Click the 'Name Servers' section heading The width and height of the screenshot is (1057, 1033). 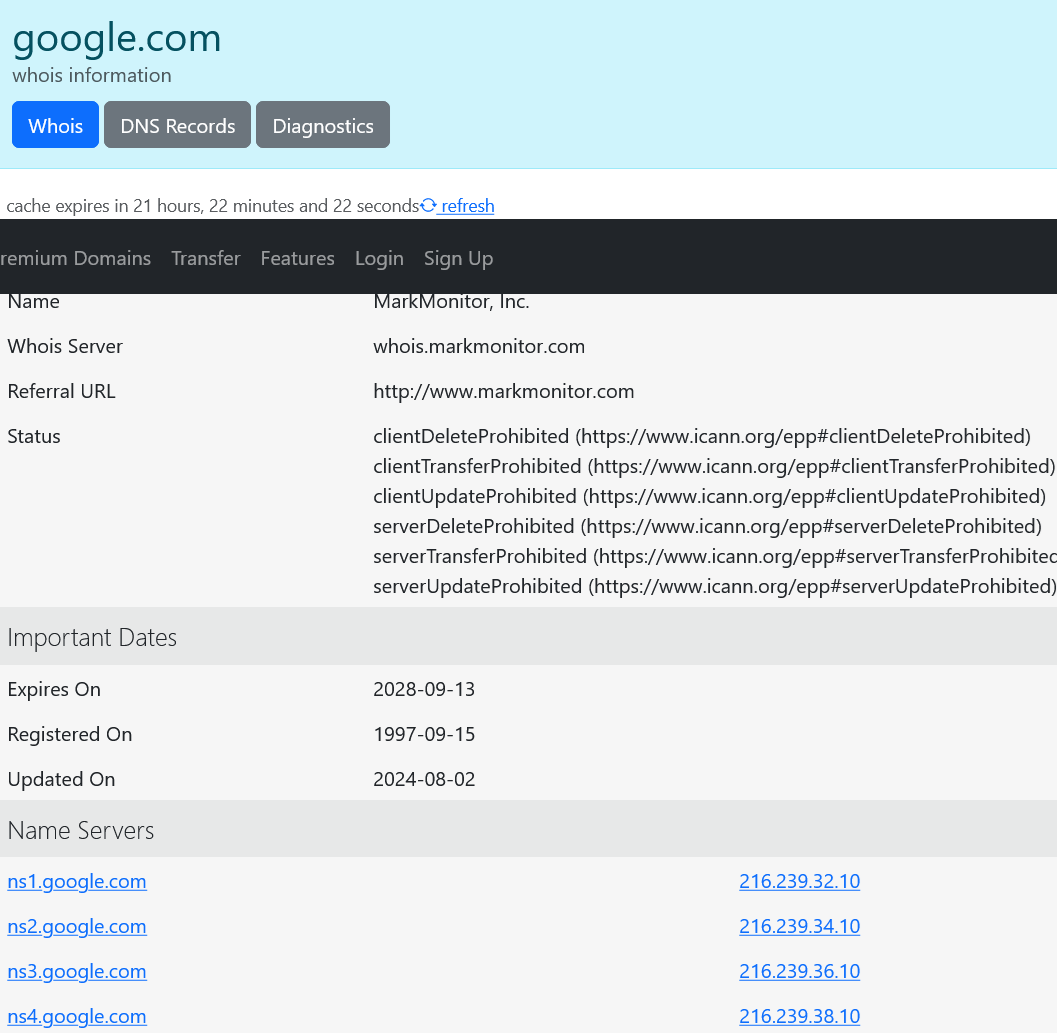81,831
